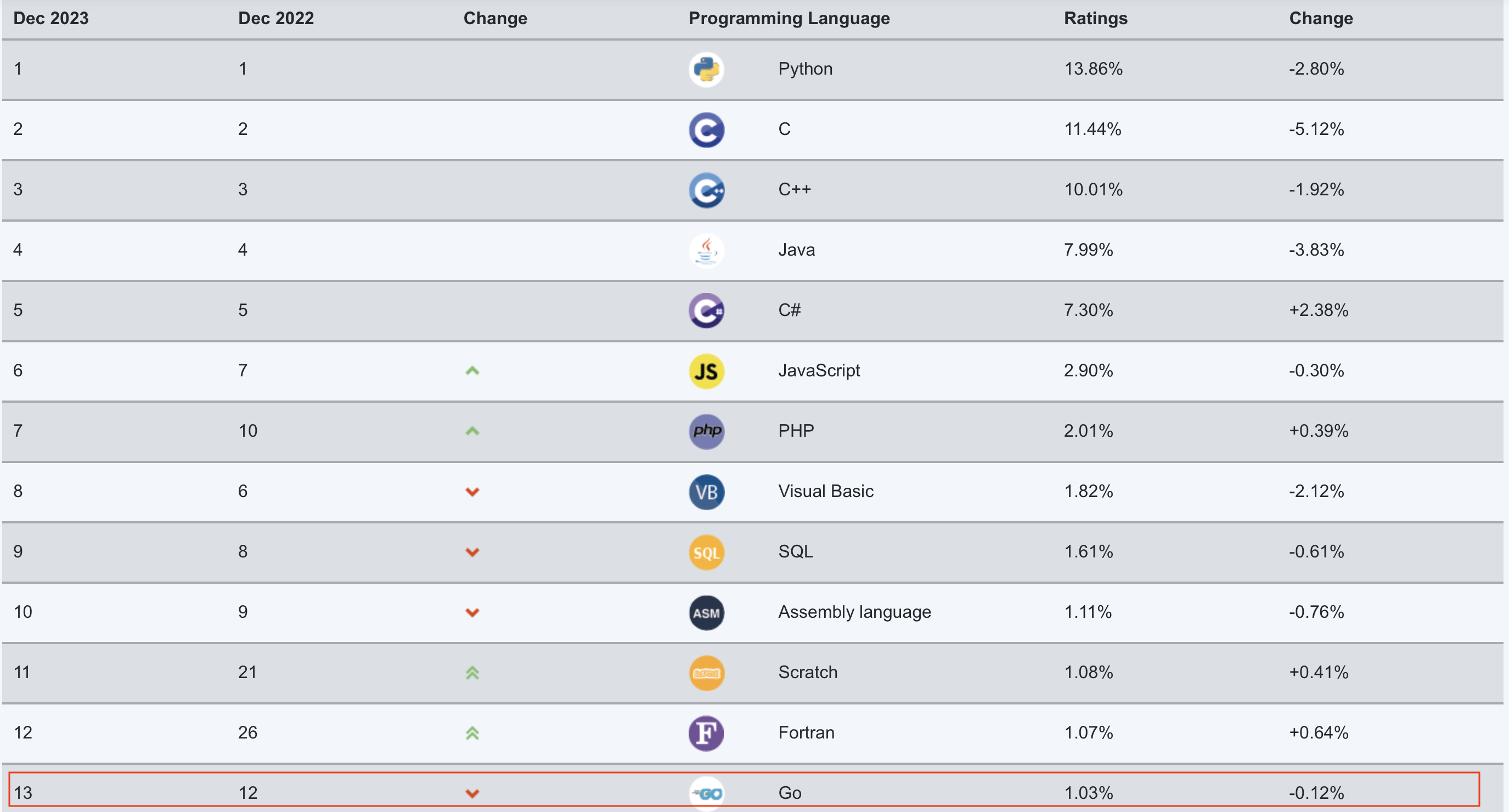The image size is (1509, 812).
Task: Click green up arrow in JavaScript row
Action: 472,370
